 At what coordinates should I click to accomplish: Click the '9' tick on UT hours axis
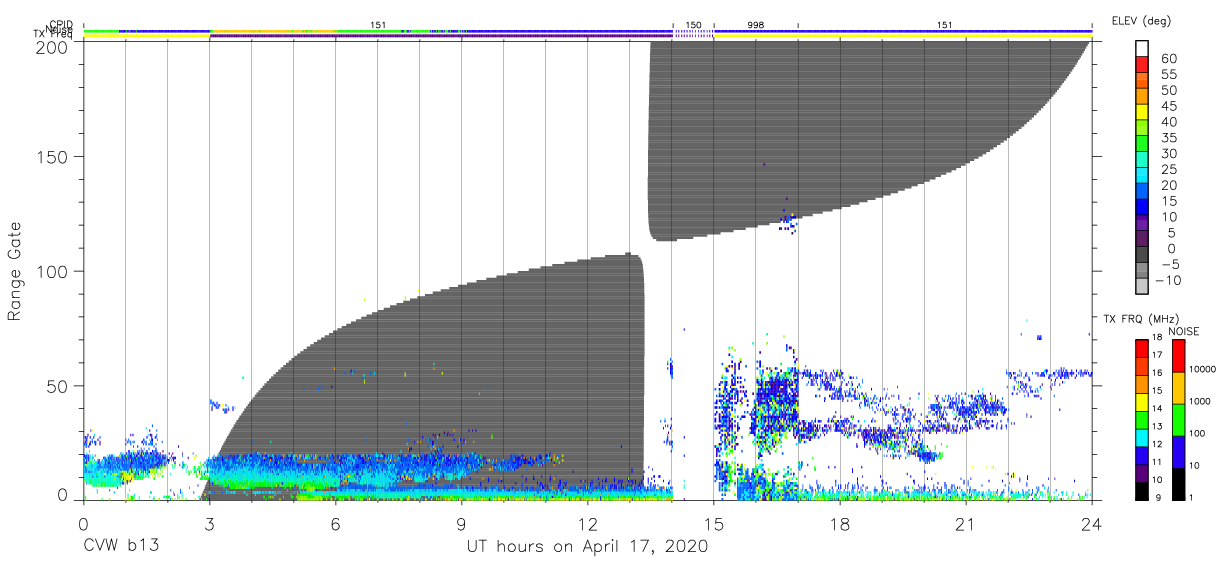[x=462, y=522]
